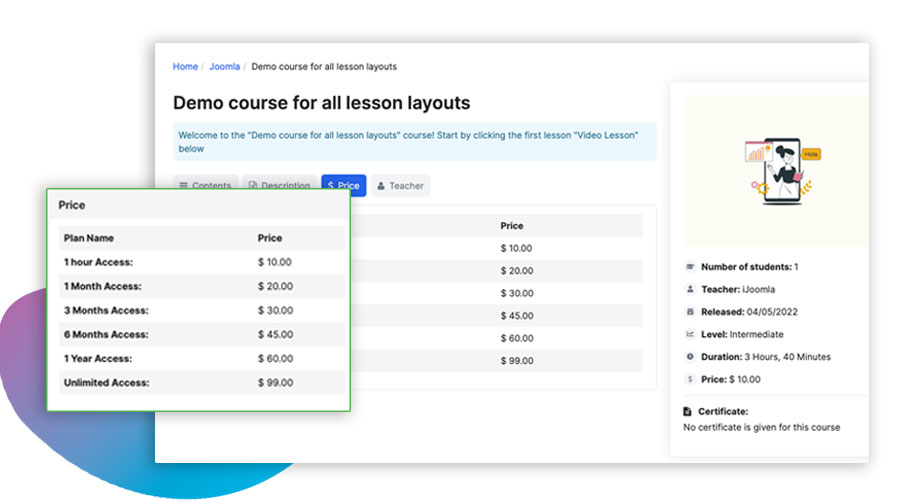The width and height of the screenshot is (900, 500).
Task: Click '$ 30.00' in the popup table
Action: (275, 310)
